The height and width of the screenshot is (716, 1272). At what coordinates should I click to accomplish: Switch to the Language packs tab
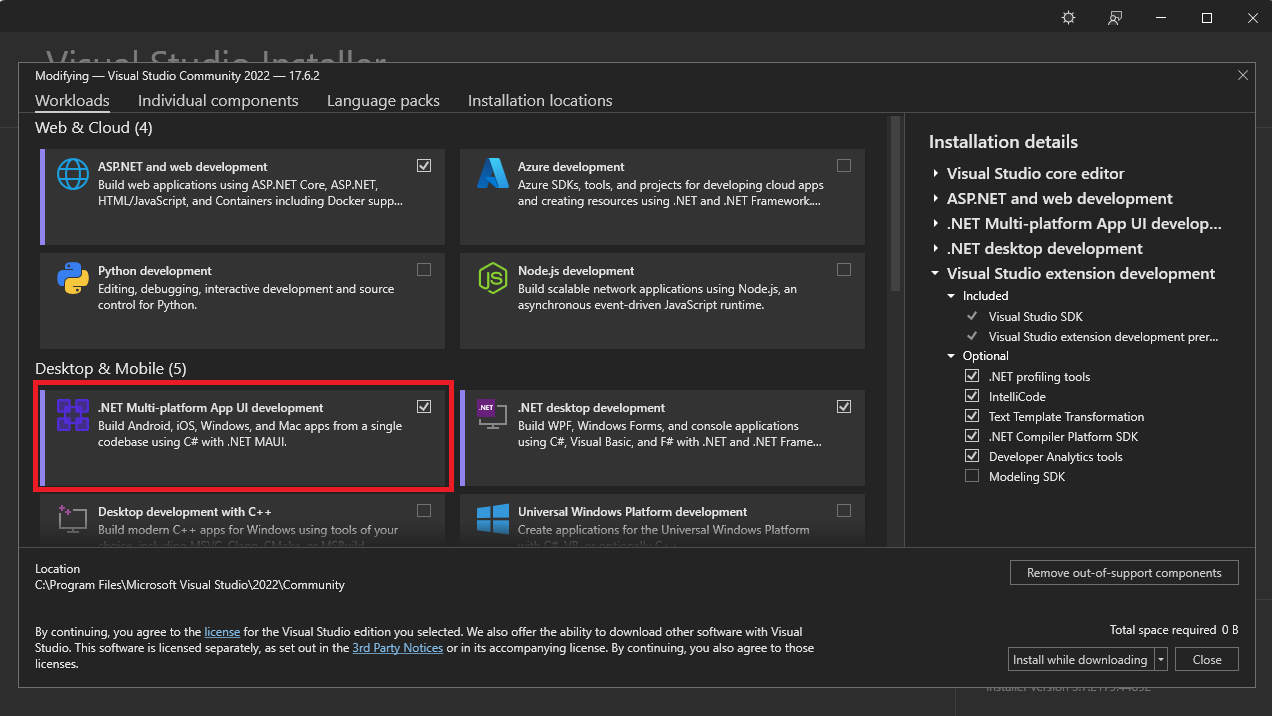(383, 101)
